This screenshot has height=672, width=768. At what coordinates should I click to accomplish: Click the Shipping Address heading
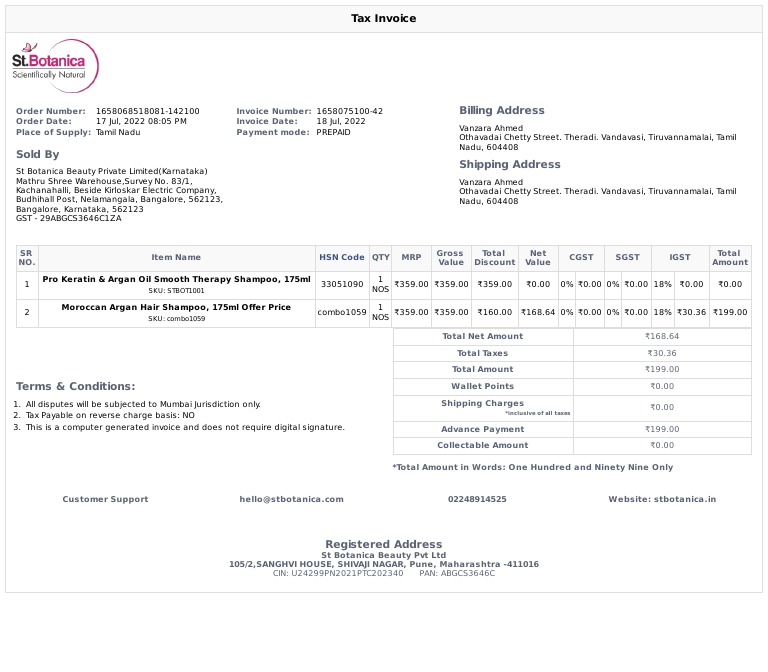click(509, 165)
